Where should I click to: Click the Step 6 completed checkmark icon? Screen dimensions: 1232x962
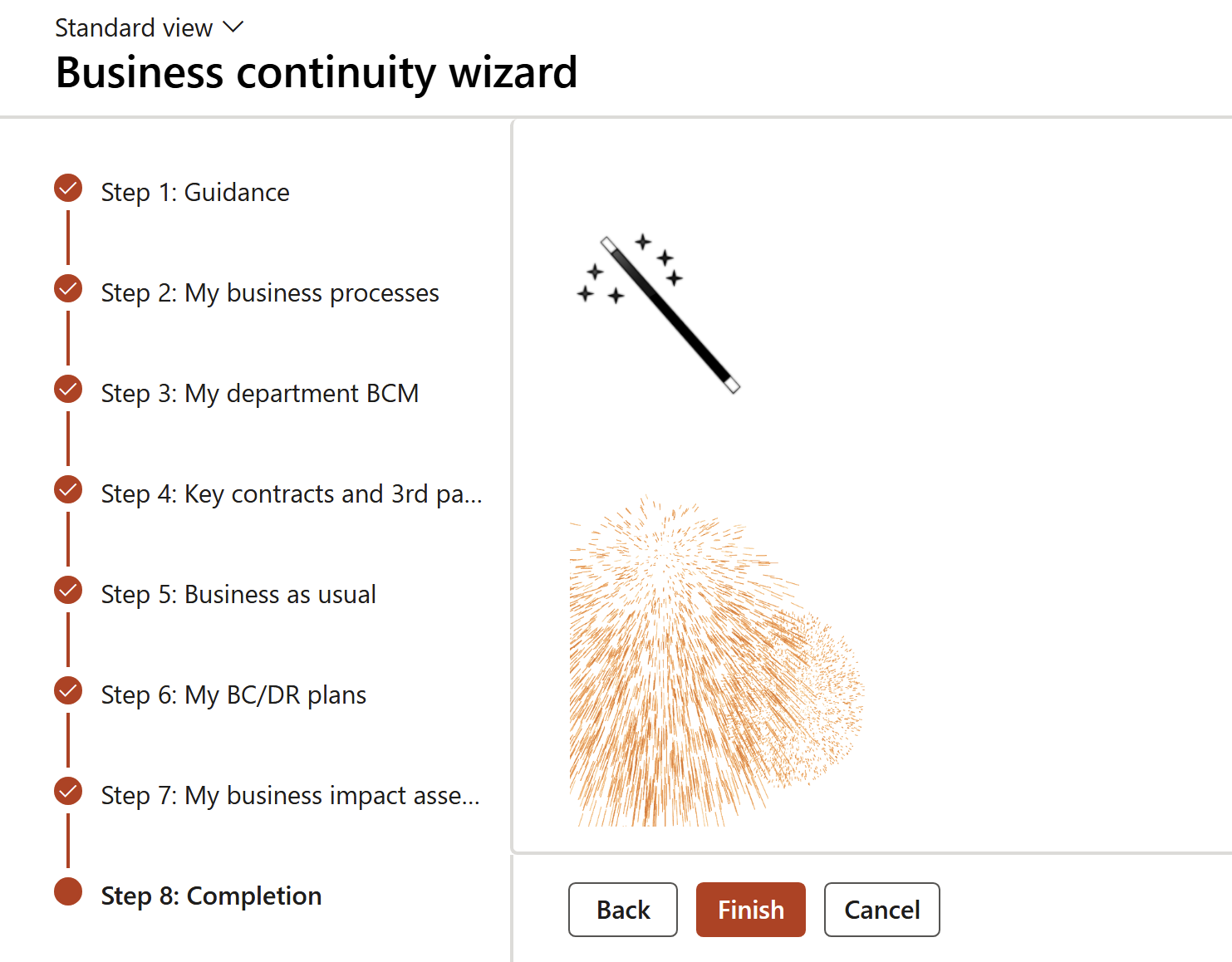pyautogui.click(x=68, y=691)
